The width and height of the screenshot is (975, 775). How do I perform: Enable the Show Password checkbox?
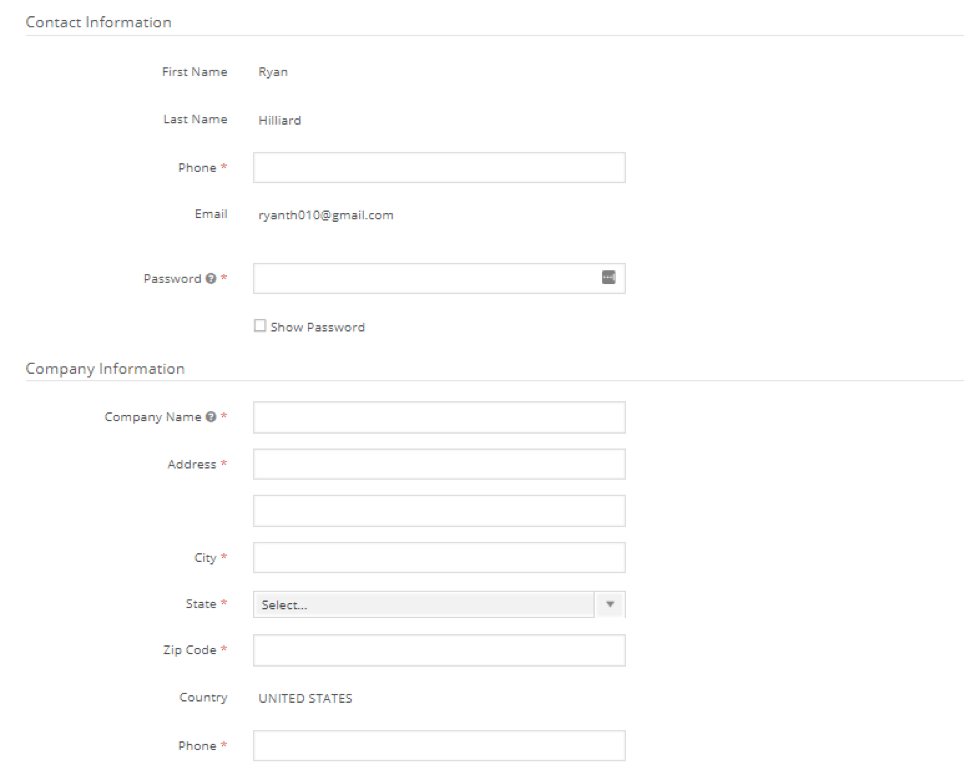(260, 326)
